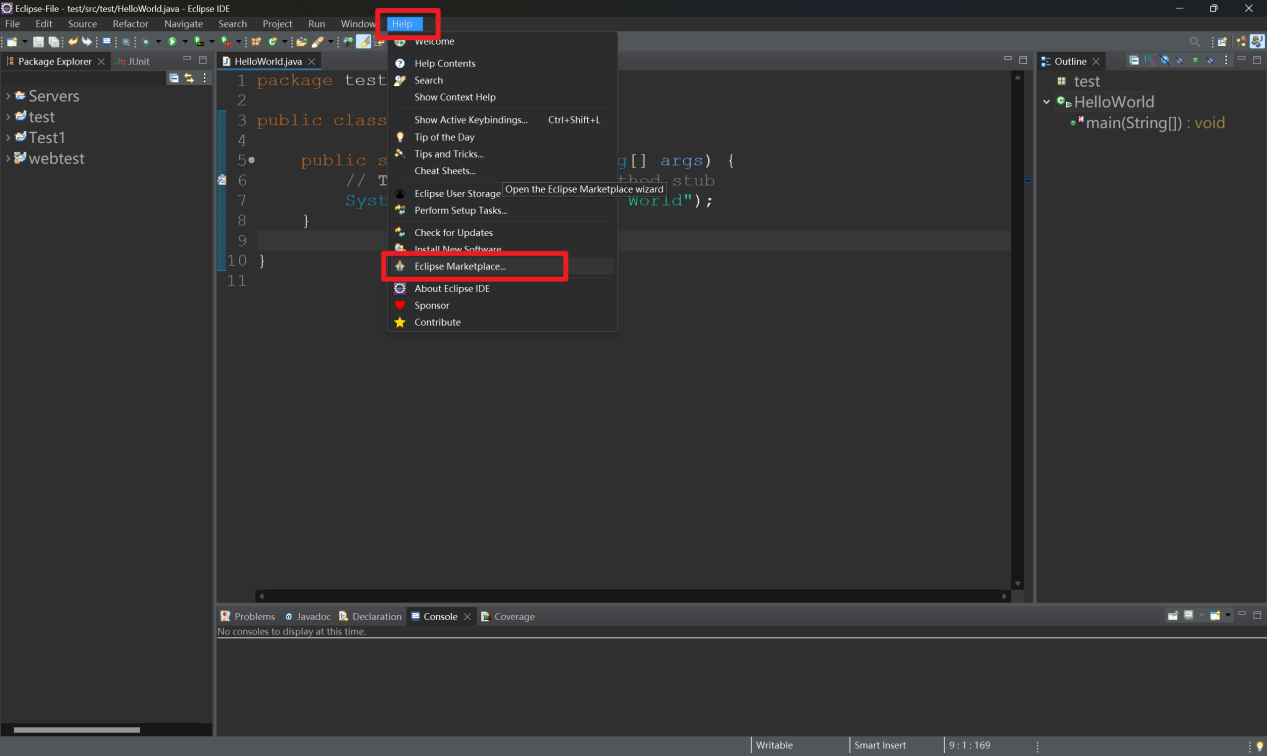Click Outline Collapse All icon
The width and height of the screenshot is (1267, 756).
click(1134, 61)
